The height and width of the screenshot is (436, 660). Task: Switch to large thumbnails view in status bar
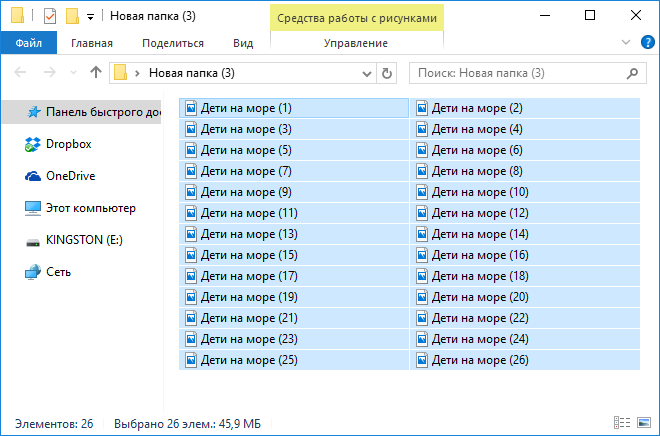click(x=641, y=424)
